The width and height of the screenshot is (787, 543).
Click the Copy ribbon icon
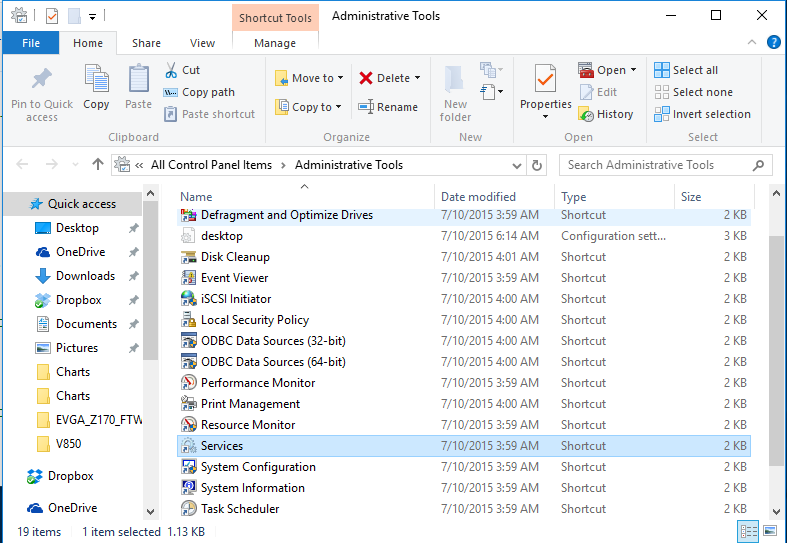click(96, 79)
